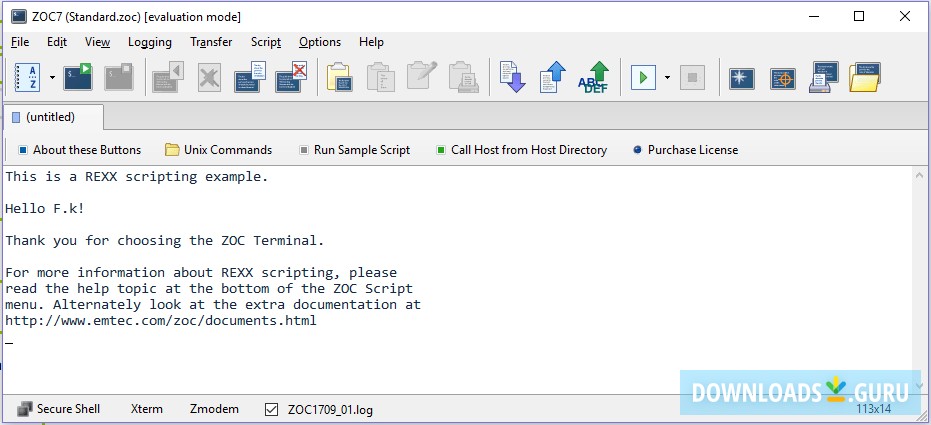Viewport: 931px width, 425px height.
Task: Click the greyed X cancel toolbar icon
Action: (209, 77)
